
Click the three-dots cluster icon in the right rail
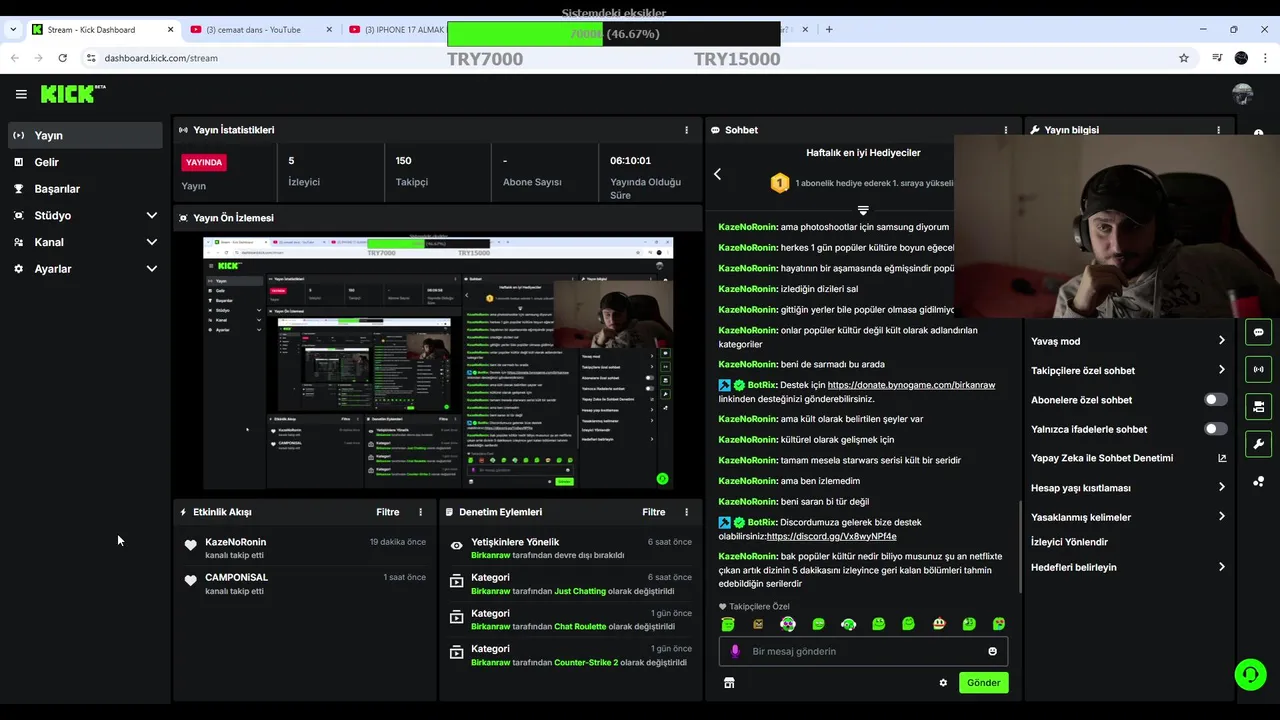(1258, 482)
